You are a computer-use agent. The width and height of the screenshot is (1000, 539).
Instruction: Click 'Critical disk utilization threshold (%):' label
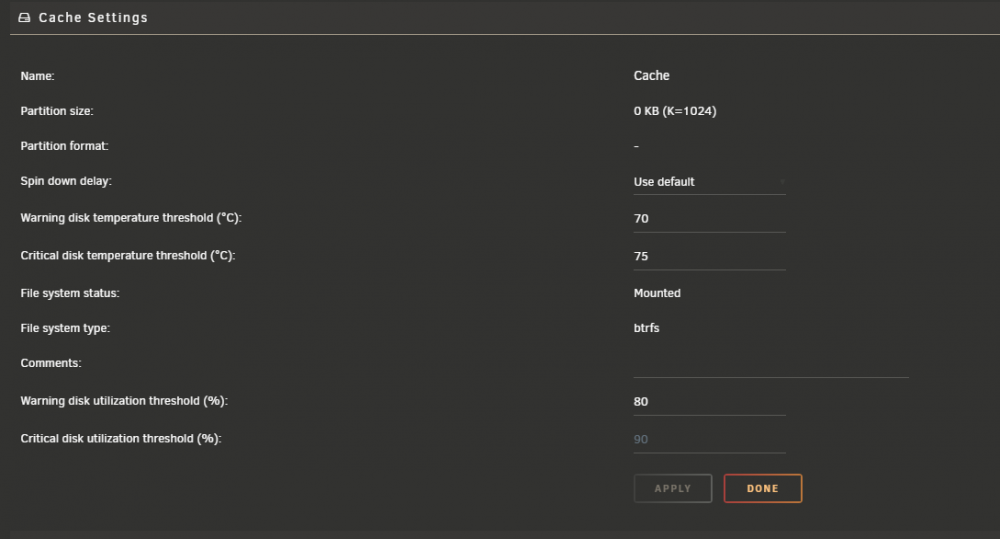tap(121, 439)
